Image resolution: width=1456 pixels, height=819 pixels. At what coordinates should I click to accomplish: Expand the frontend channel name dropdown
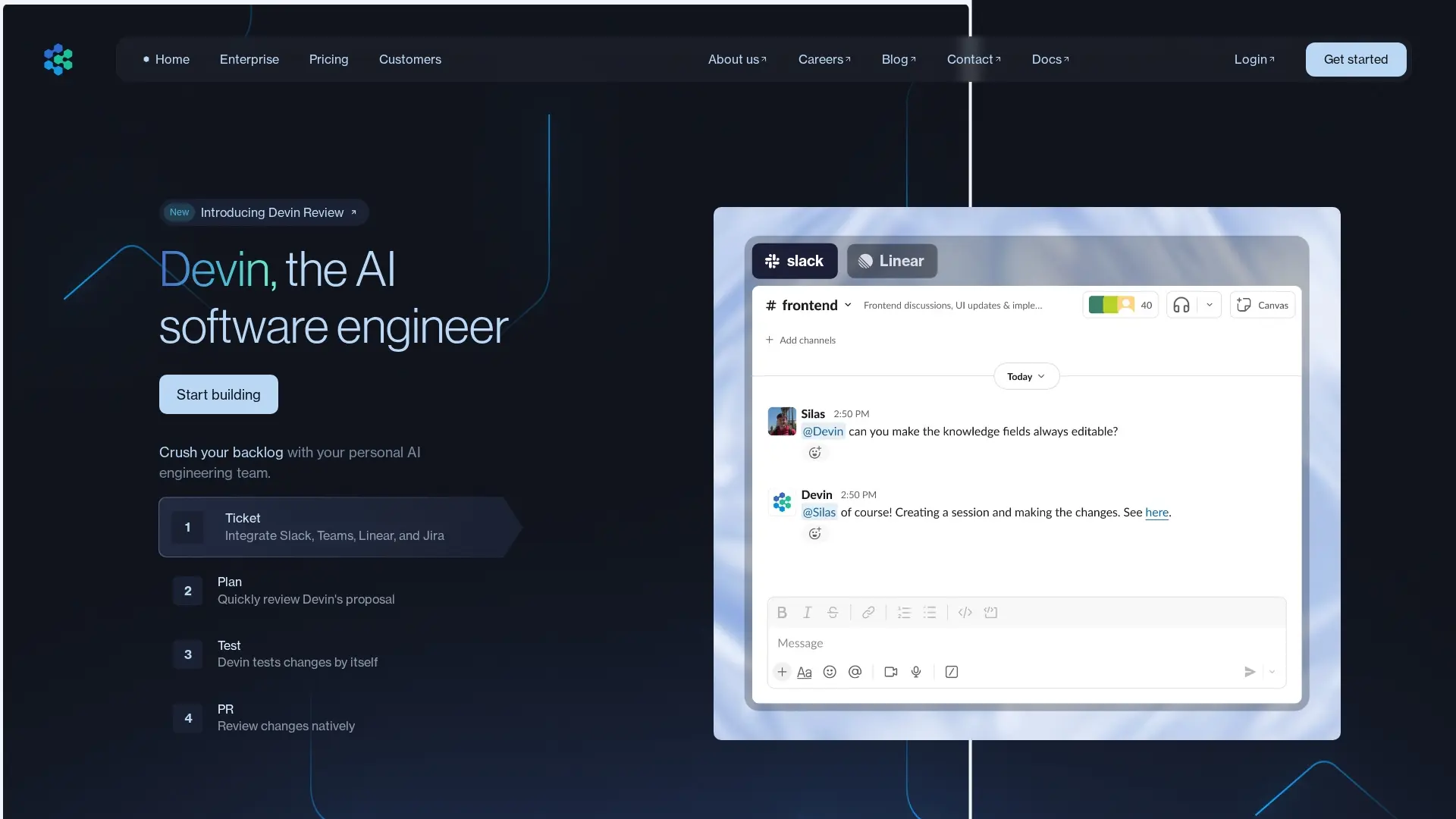(848, 305)
